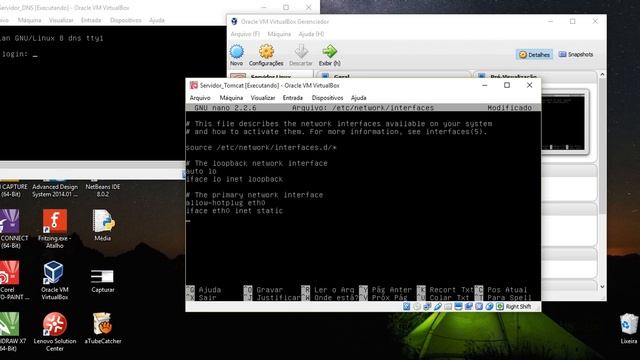The image size is (640, 360).
Task: Open Visualizar menu in Servidor_DNS window
Action: pos(61,20)
